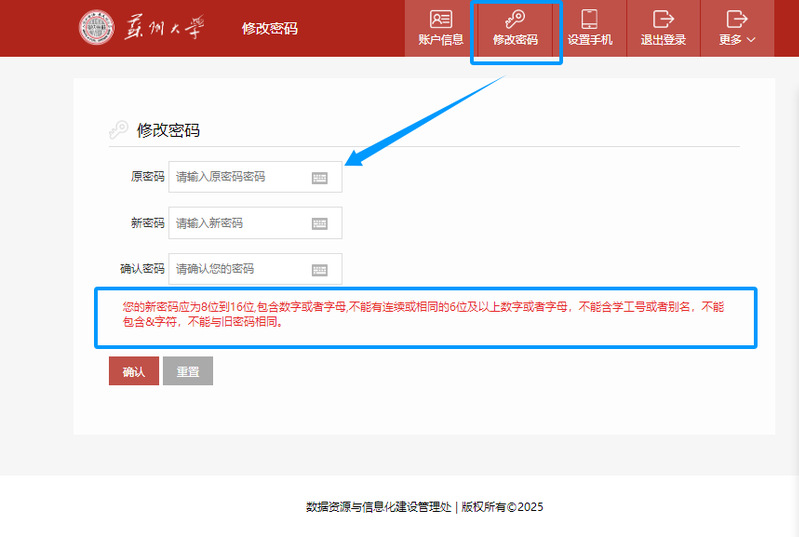Click the 设置手机 phone icon
This screenshot has height=537, width=799.
tap(589, 19)
